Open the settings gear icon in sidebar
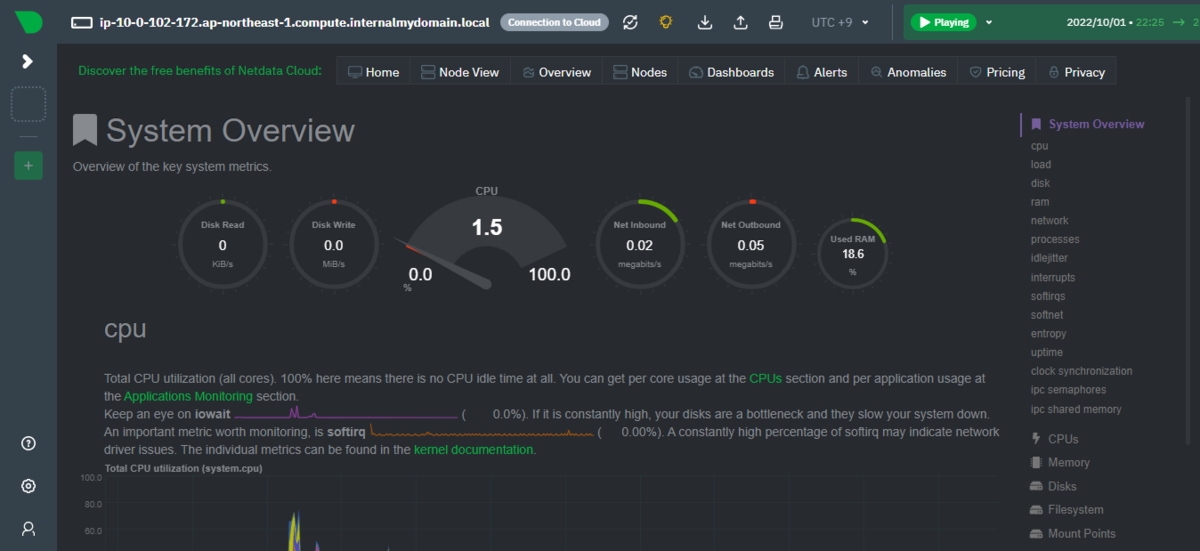This screenshot has height=551, width=1200. [x=28, y=486]
